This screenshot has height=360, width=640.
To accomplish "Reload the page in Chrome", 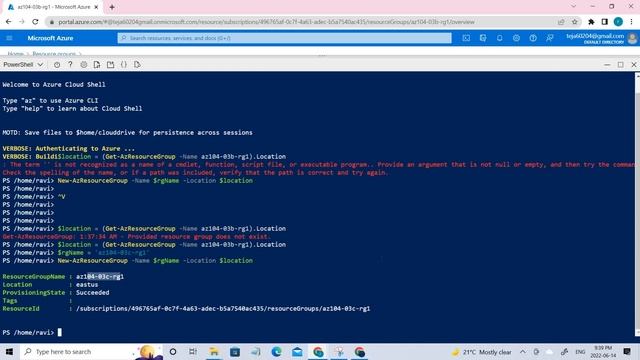I will [36, 22].
